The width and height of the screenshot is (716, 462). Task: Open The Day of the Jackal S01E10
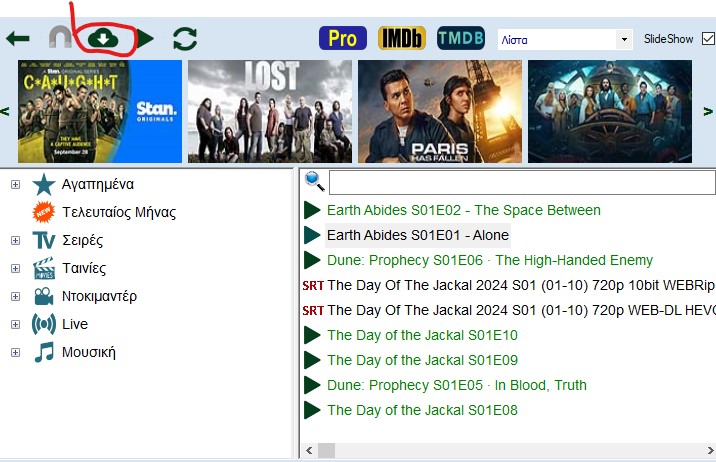422,335
